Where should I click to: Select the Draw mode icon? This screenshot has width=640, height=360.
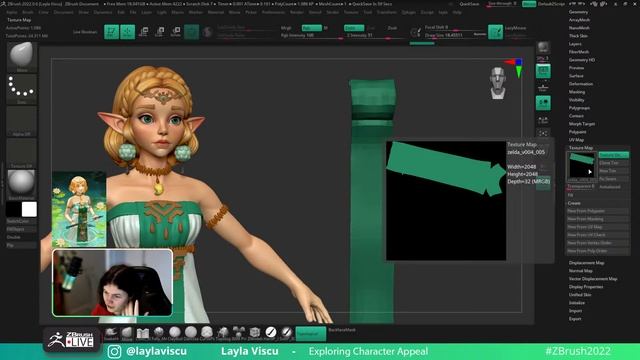[x=127, y=32]
